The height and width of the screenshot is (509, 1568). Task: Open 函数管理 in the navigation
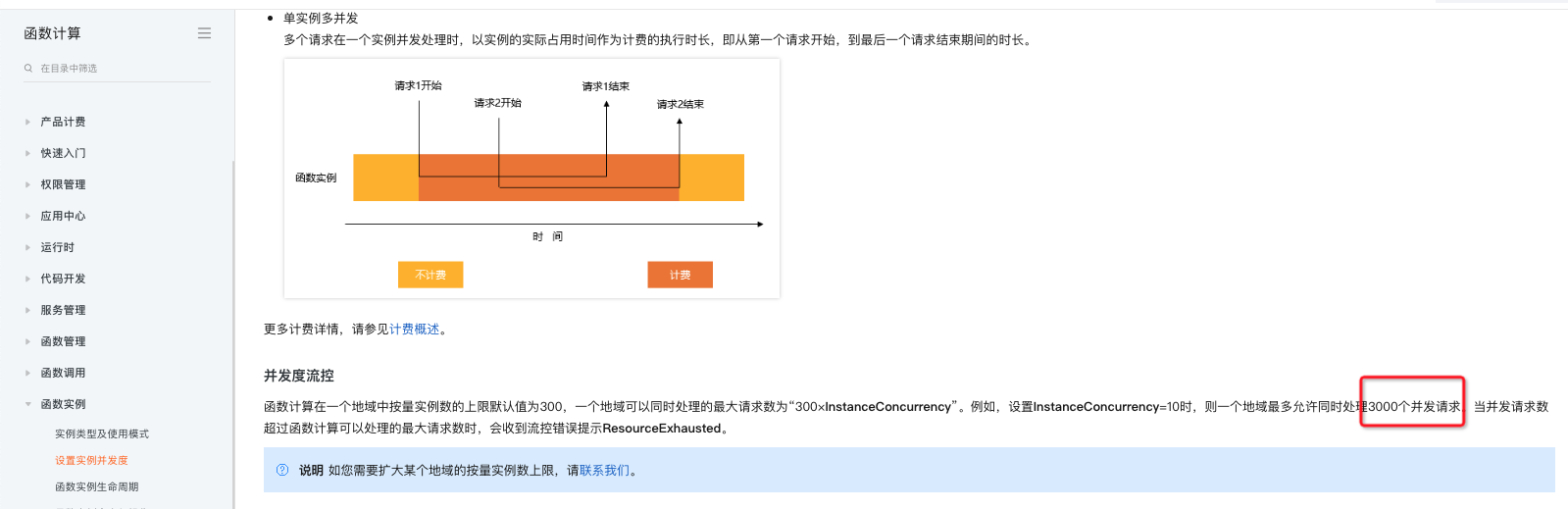[63, 341]
